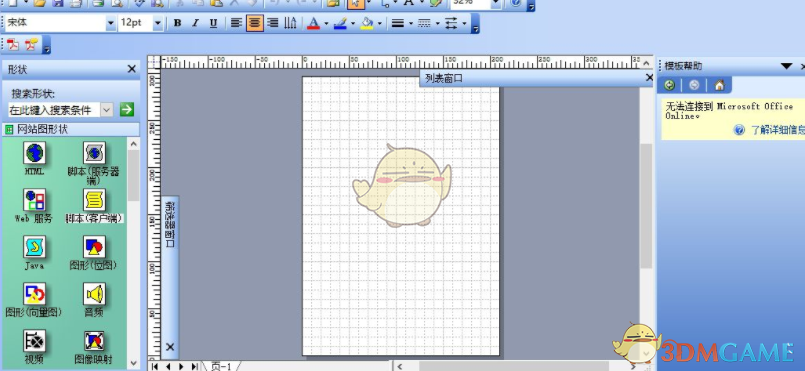805x371 pixels.
Task: Open the 了解详细信息 link
Action: point(778,130)
